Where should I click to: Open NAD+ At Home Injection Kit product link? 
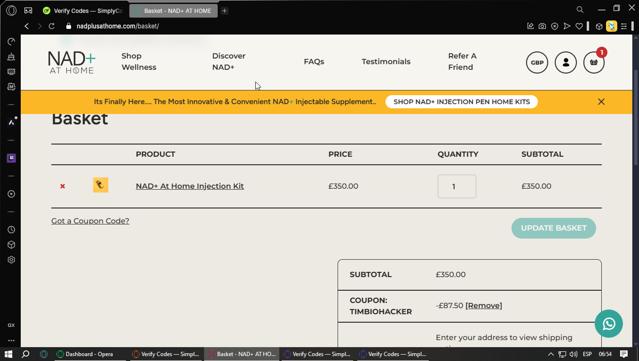pyautogui.click(x=190, y=186)
